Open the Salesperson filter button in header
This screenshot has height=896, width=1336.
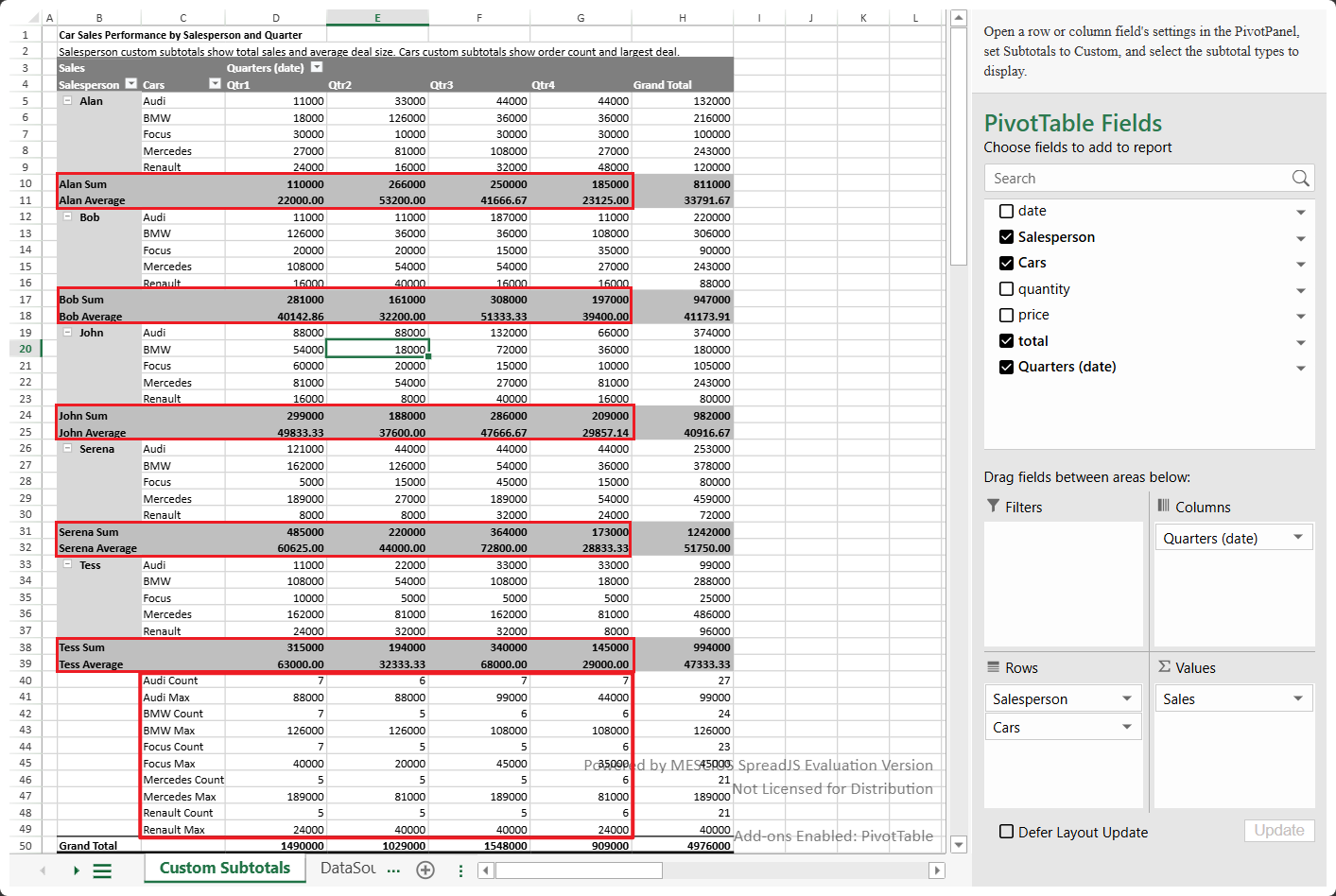[x=131, y=84]
